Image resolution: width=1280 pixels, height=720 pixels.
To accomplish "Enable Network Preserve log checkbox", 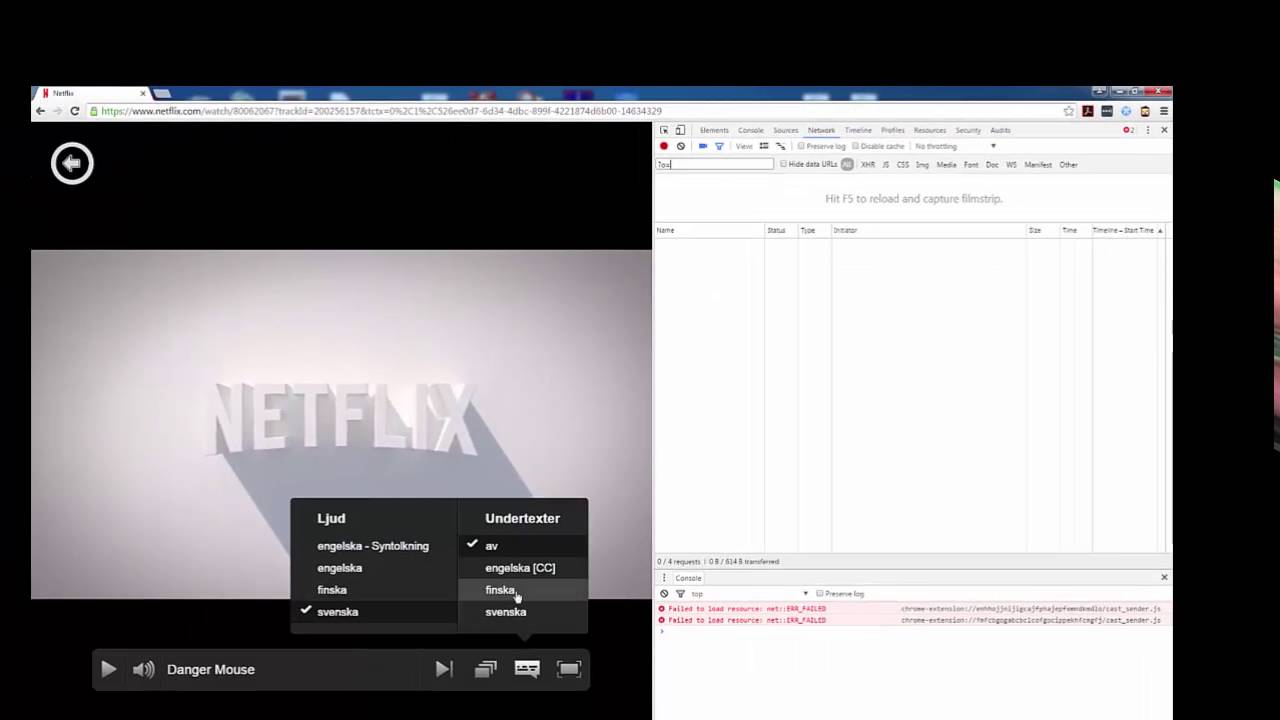I will [801, 146].
